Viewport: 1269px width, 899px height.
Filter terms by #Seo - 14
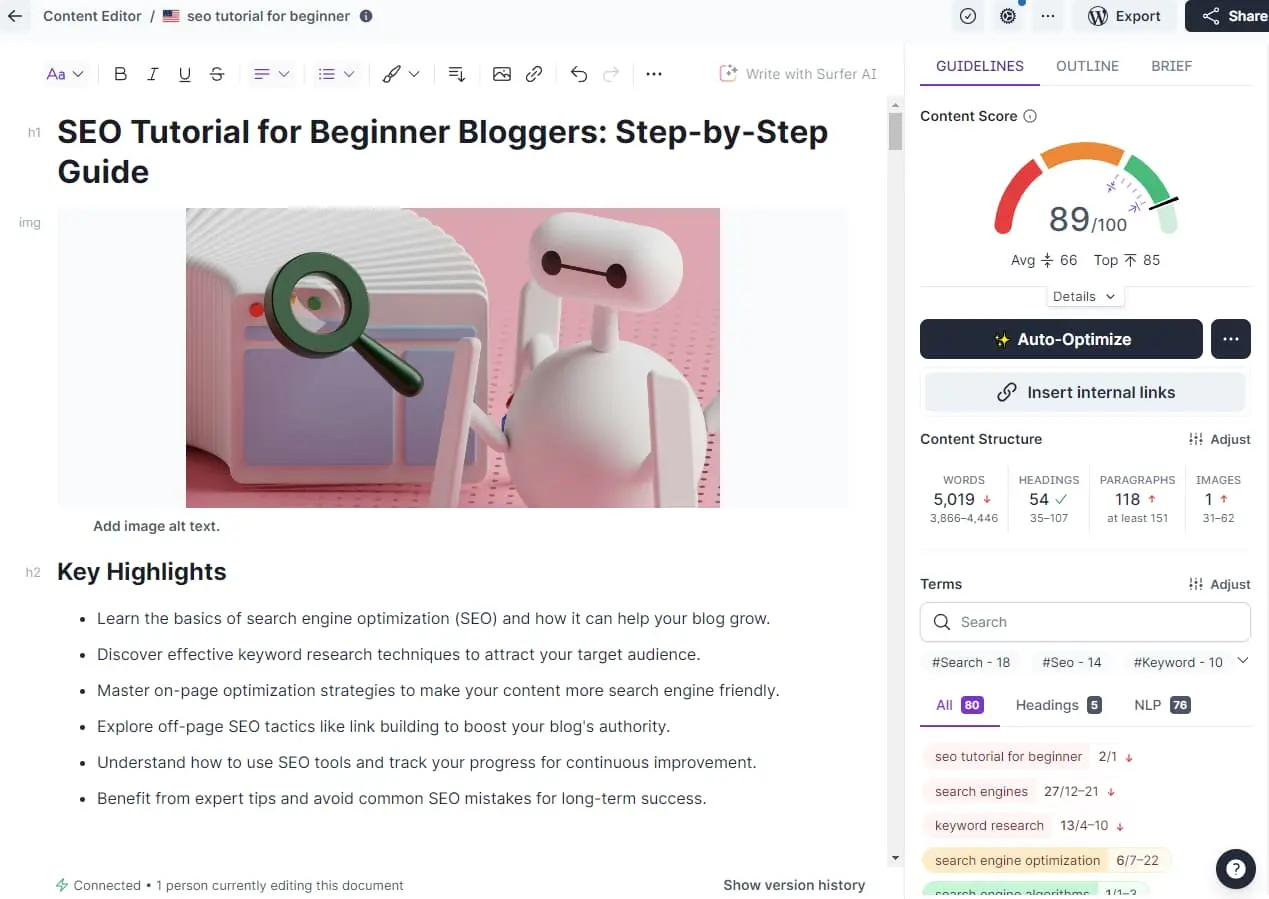pyautogui.click(x=1072, y=662)
